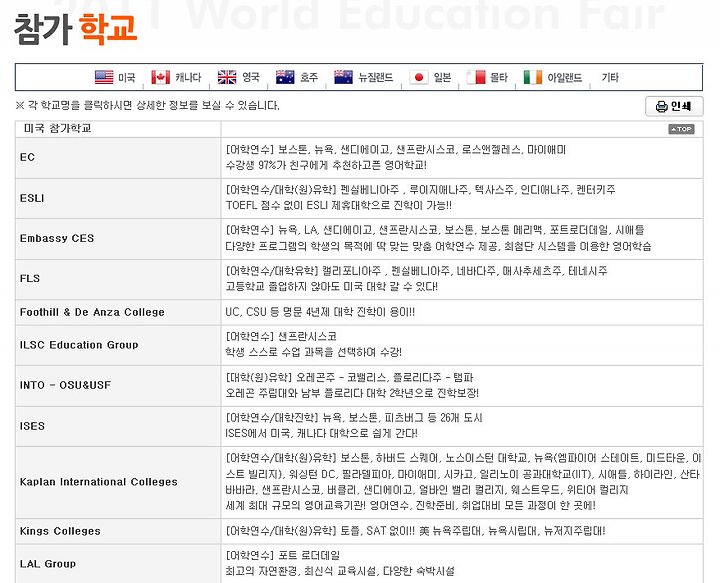Click the 인쇄 print button
This screenshot has height=583, width=720.
tap(674, 107)
